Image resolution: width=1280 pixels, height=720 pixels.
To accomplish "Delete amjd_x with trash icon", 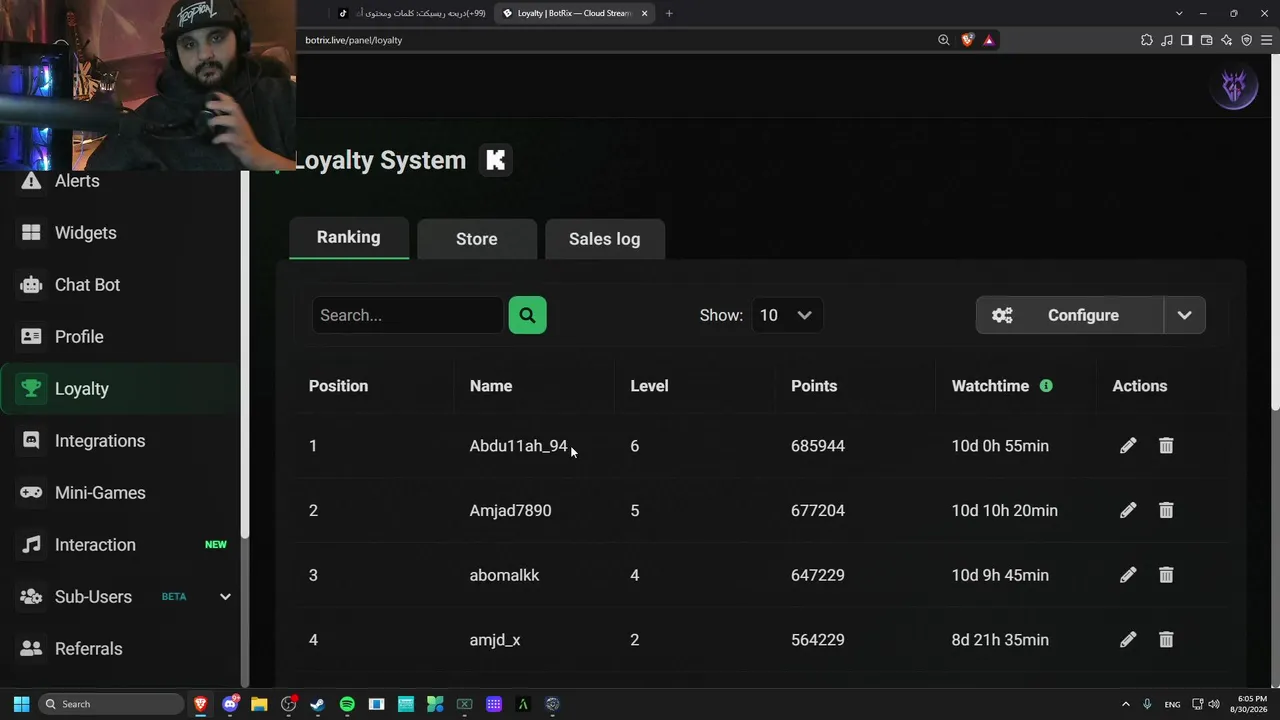I will coord(1166,640).
